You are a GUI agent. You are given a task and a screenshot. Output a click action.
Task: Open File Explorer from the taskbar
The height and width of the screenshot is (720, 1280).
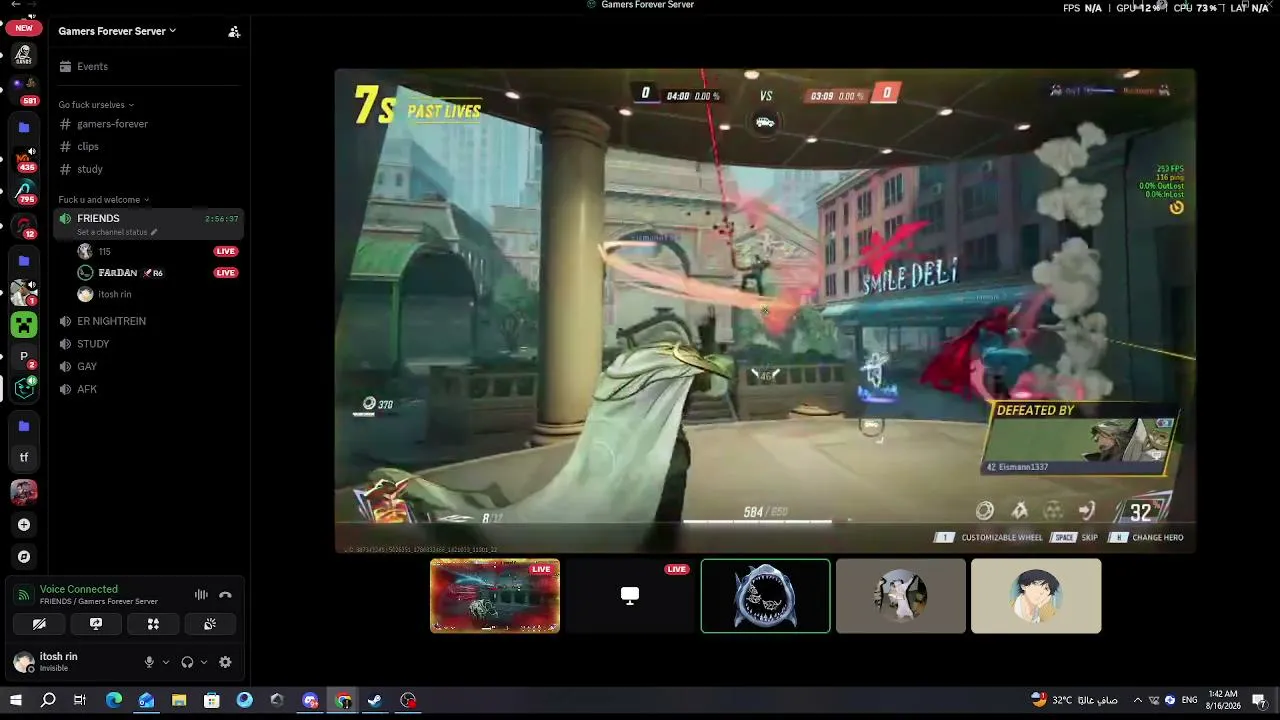[x=179, y=700]
